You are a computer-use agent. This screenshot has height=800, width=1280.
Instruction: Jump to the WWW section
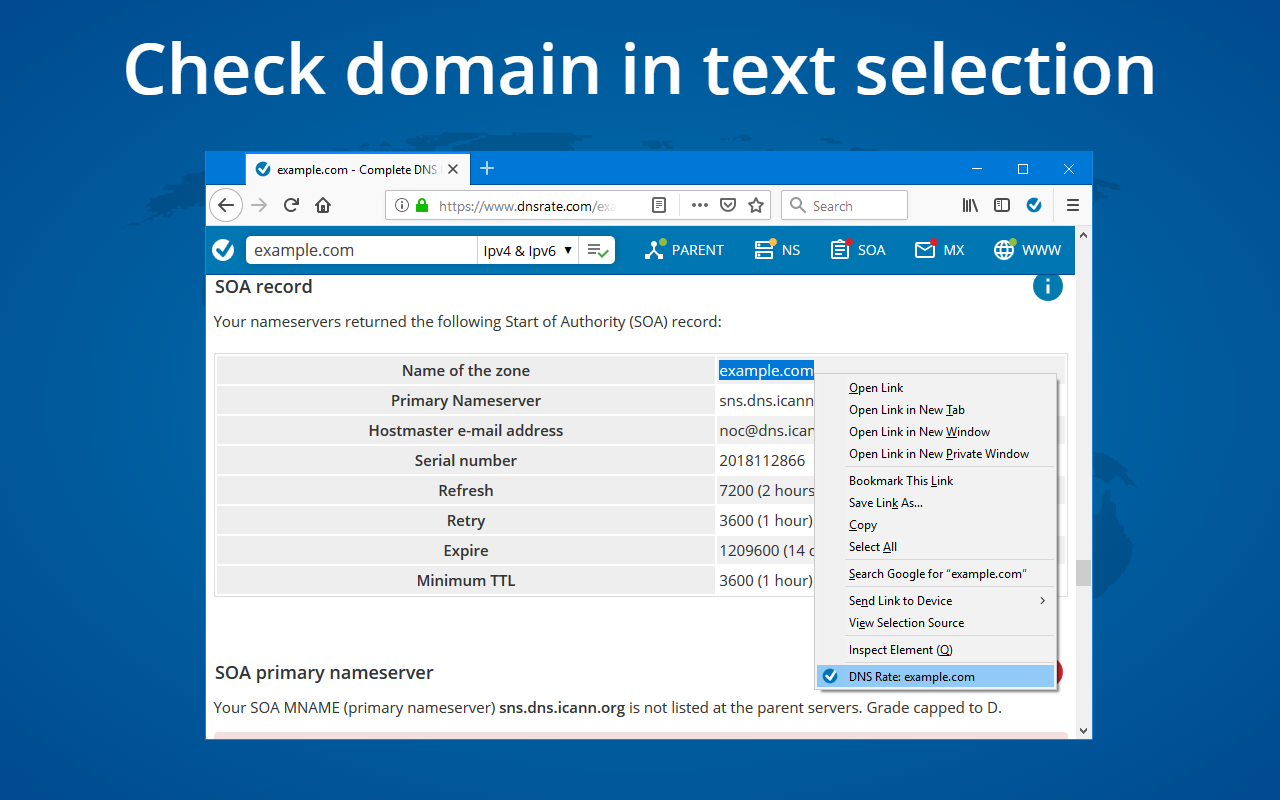click(1027, 250)
